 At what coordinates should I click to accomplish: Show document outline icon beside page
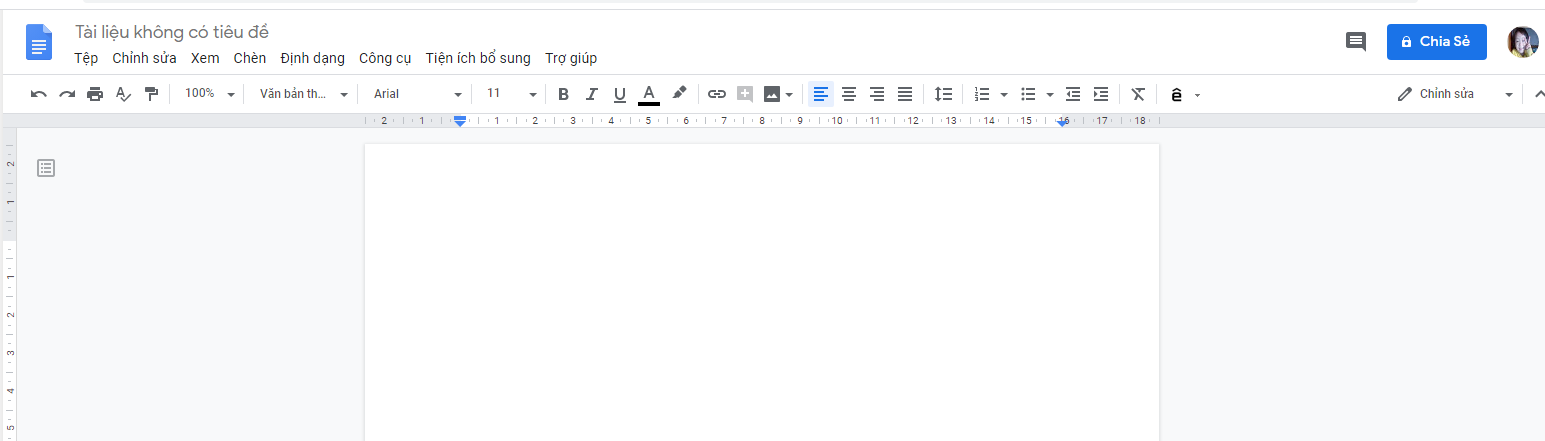[x=46, y=168]
